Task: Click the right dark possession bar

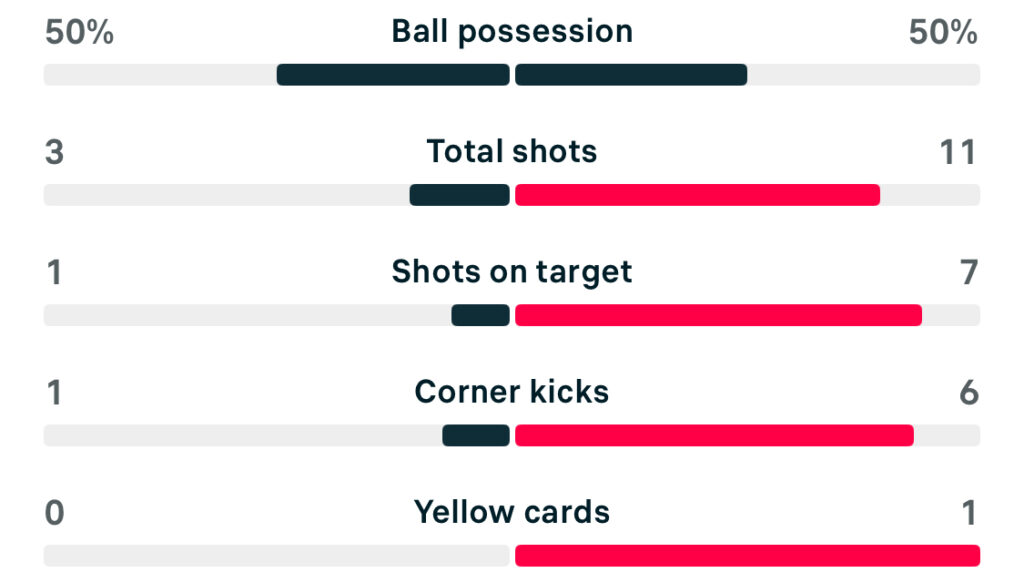Action: click(x=631, y=75)
